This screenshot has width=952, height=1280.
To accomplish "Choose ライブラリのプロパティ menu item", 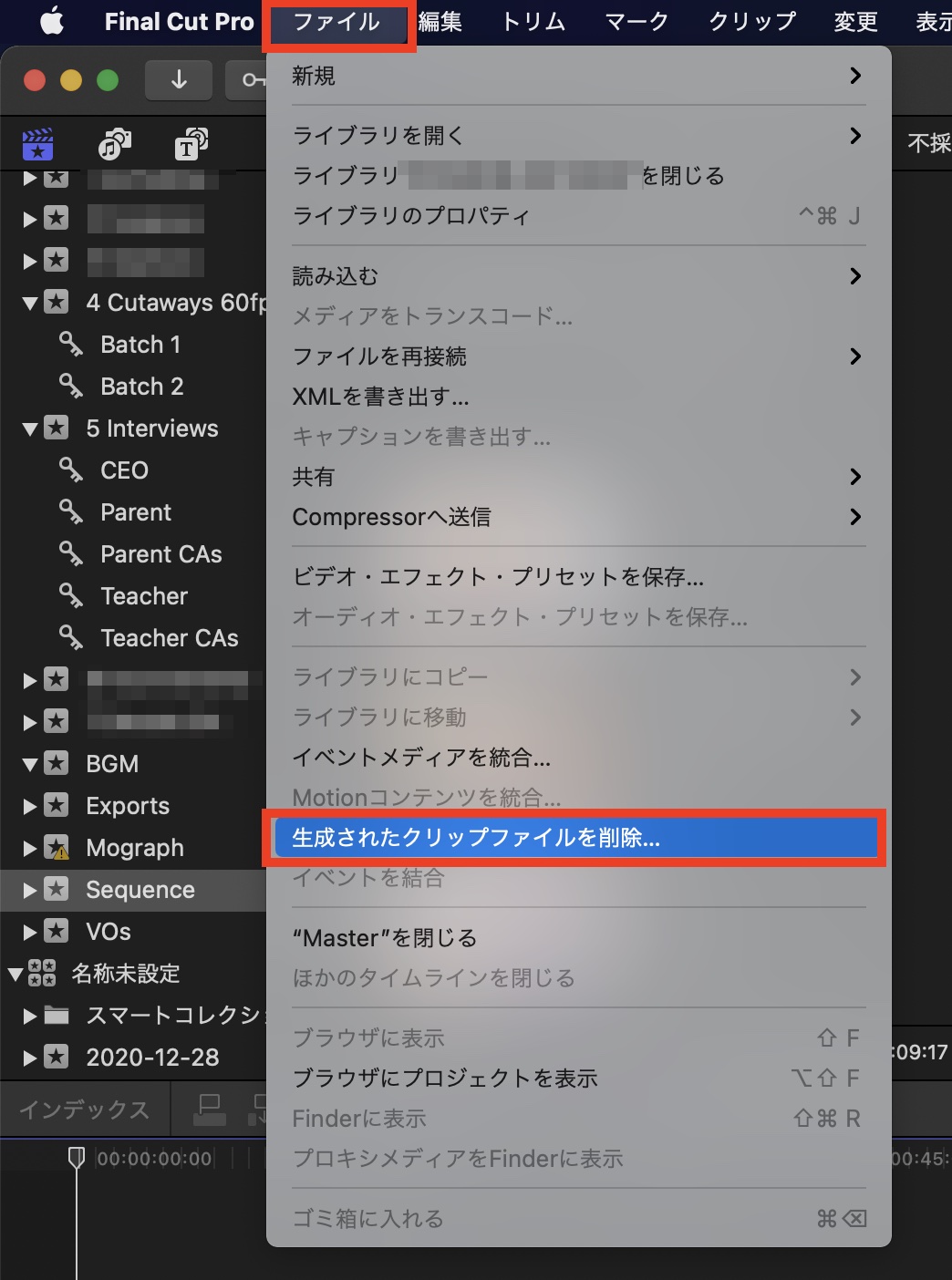I will click(x=578, y=216).
